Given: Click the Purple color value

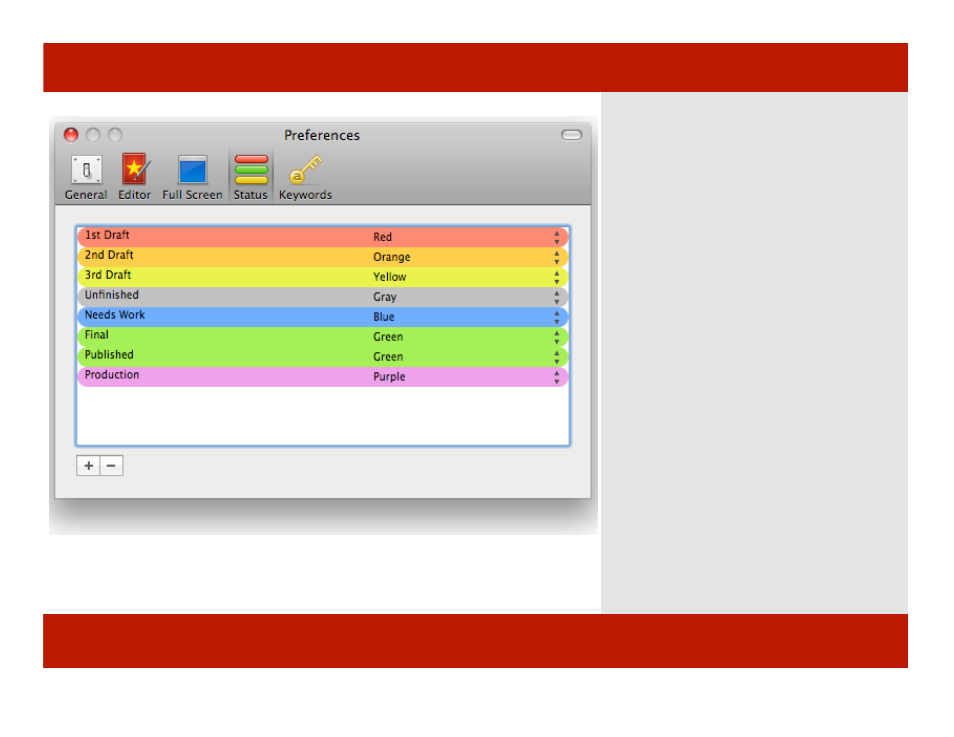Looking at the screenshot, I should click(389, 377).
